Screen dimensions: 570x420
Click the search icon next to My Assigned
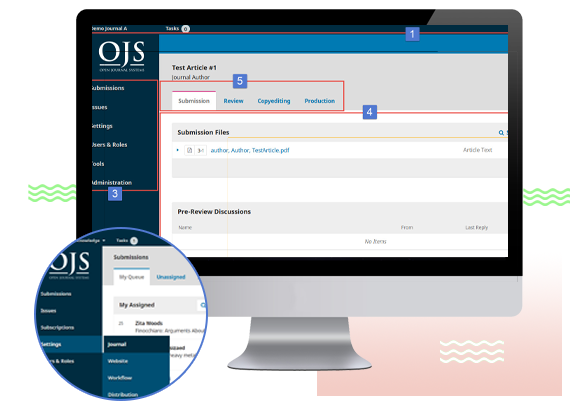point(203,305)
